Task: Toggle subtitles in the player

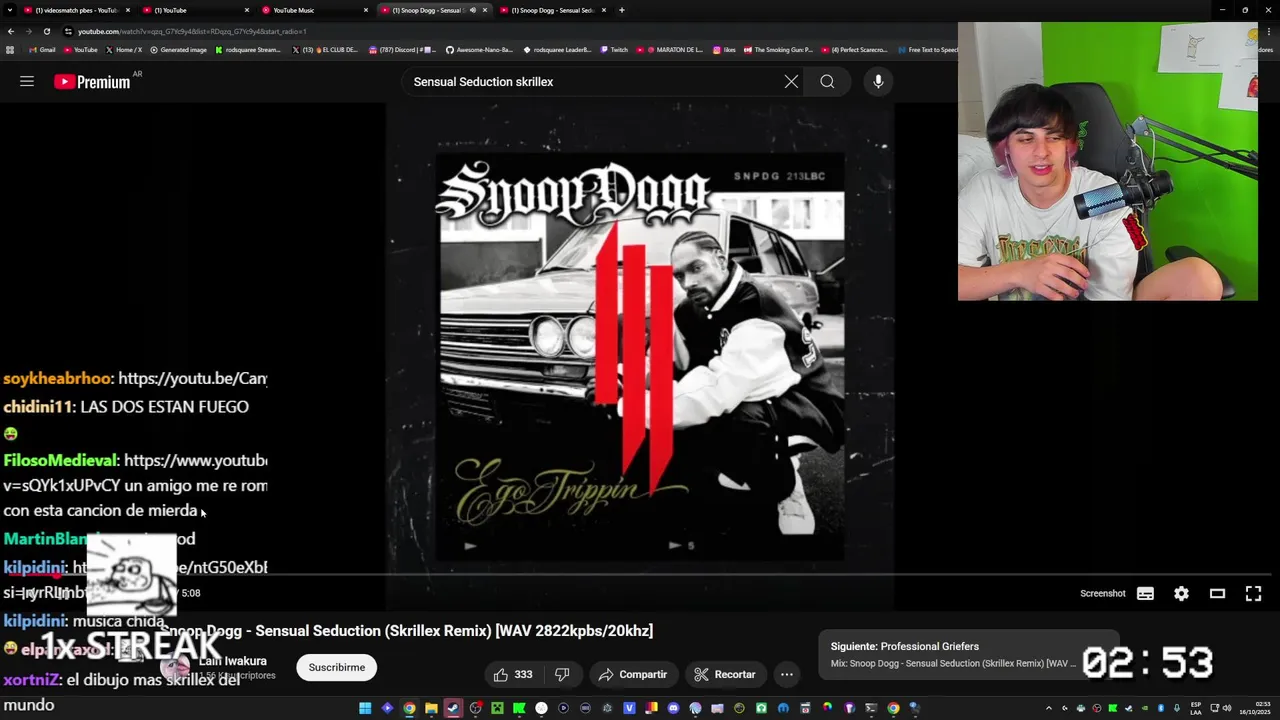Action: pyautogui.click(x=1145, y=594)
